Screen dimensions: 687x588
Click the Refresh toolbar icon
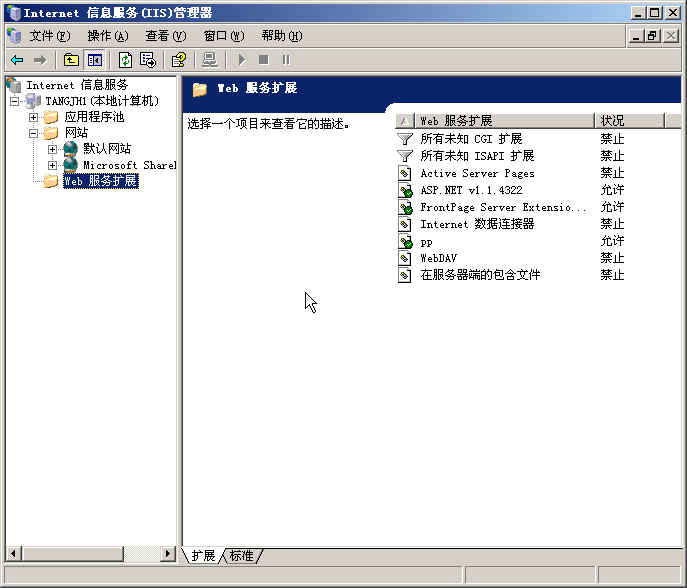pos(125,60)
